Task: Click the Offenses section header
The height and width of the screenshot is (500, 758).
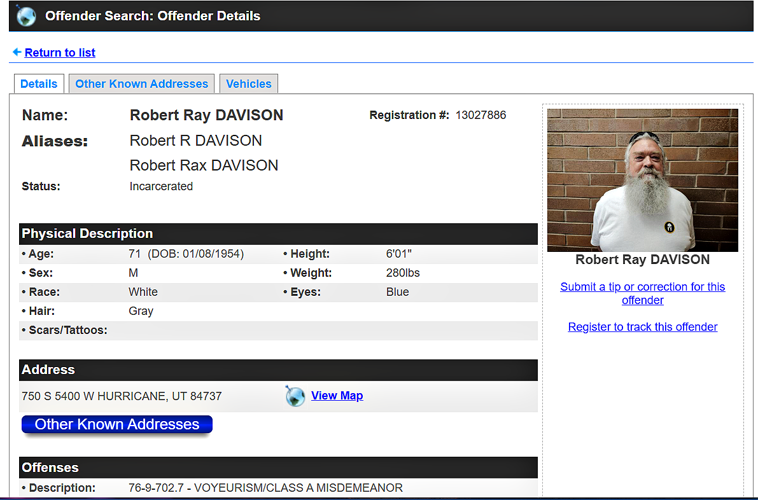Action: click(x=278, y=467)
